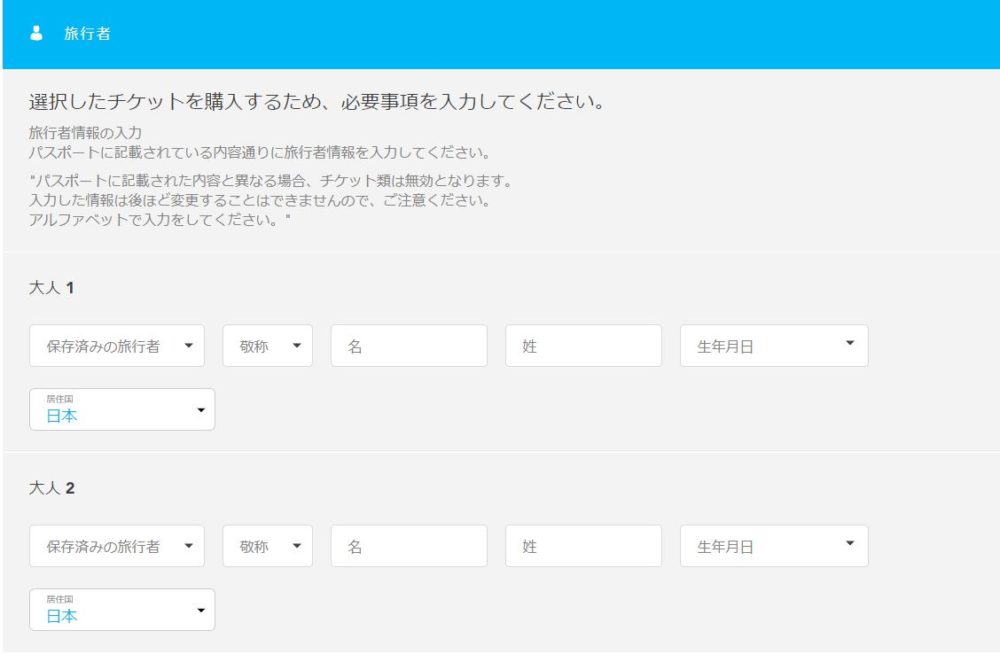1000x654 pixels.
Task: Click the 旅行者情報の入力 subtitle text
Action: point(86,133)
